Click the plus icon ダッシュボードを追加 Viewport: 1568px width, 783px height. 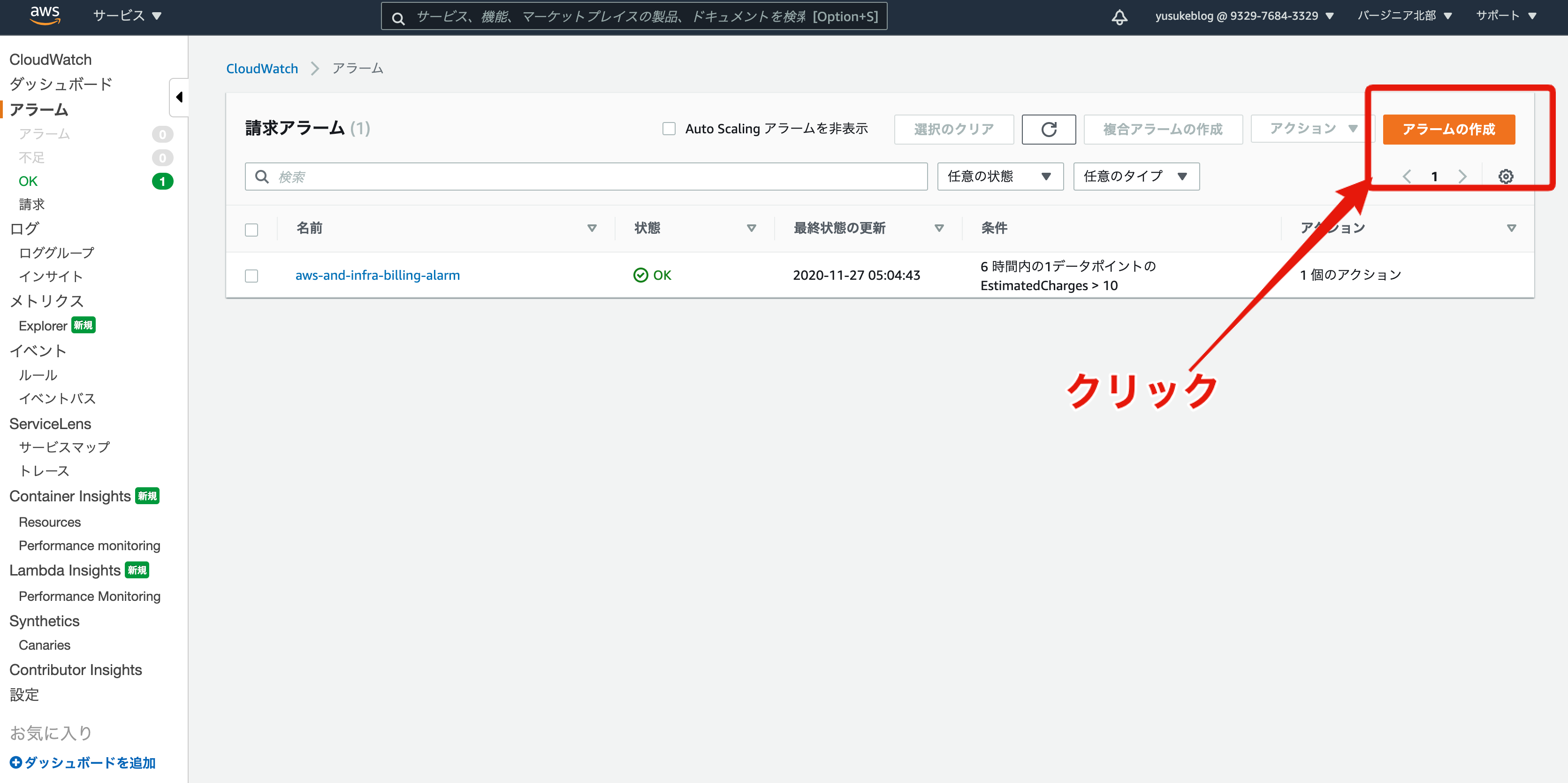click(16, 762)
